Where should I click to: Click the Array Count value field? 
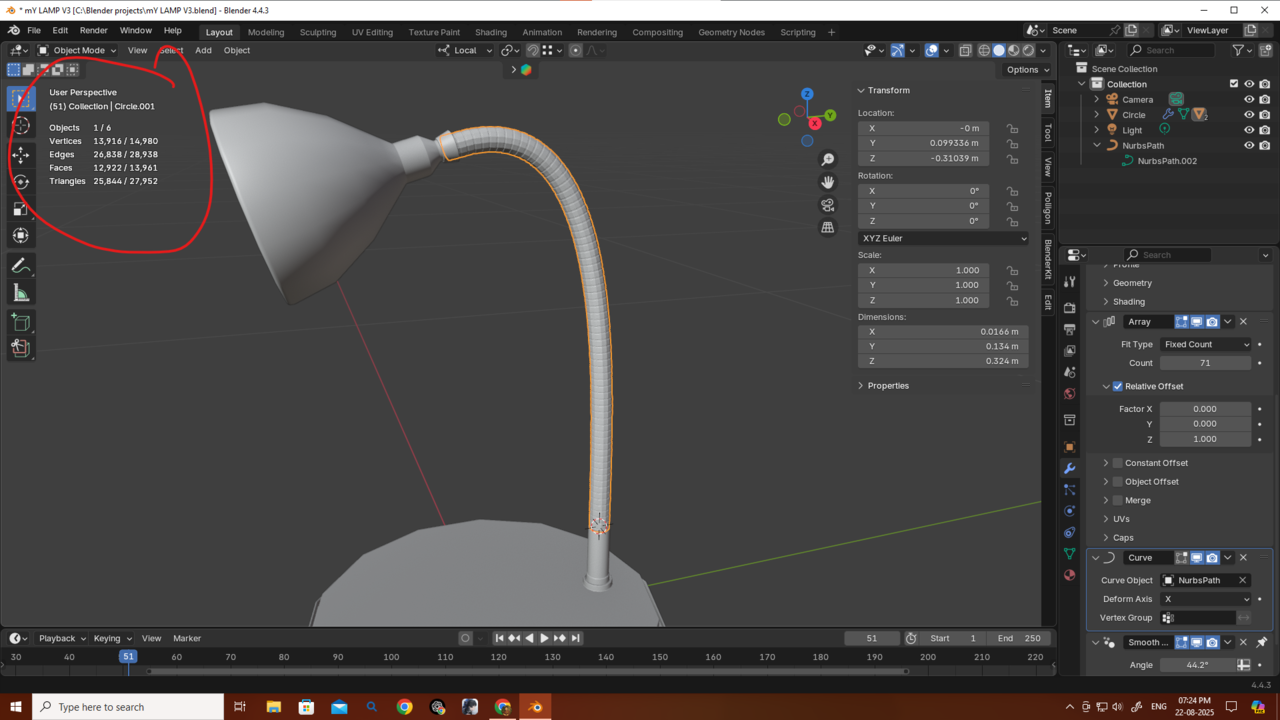point(1205,363)
